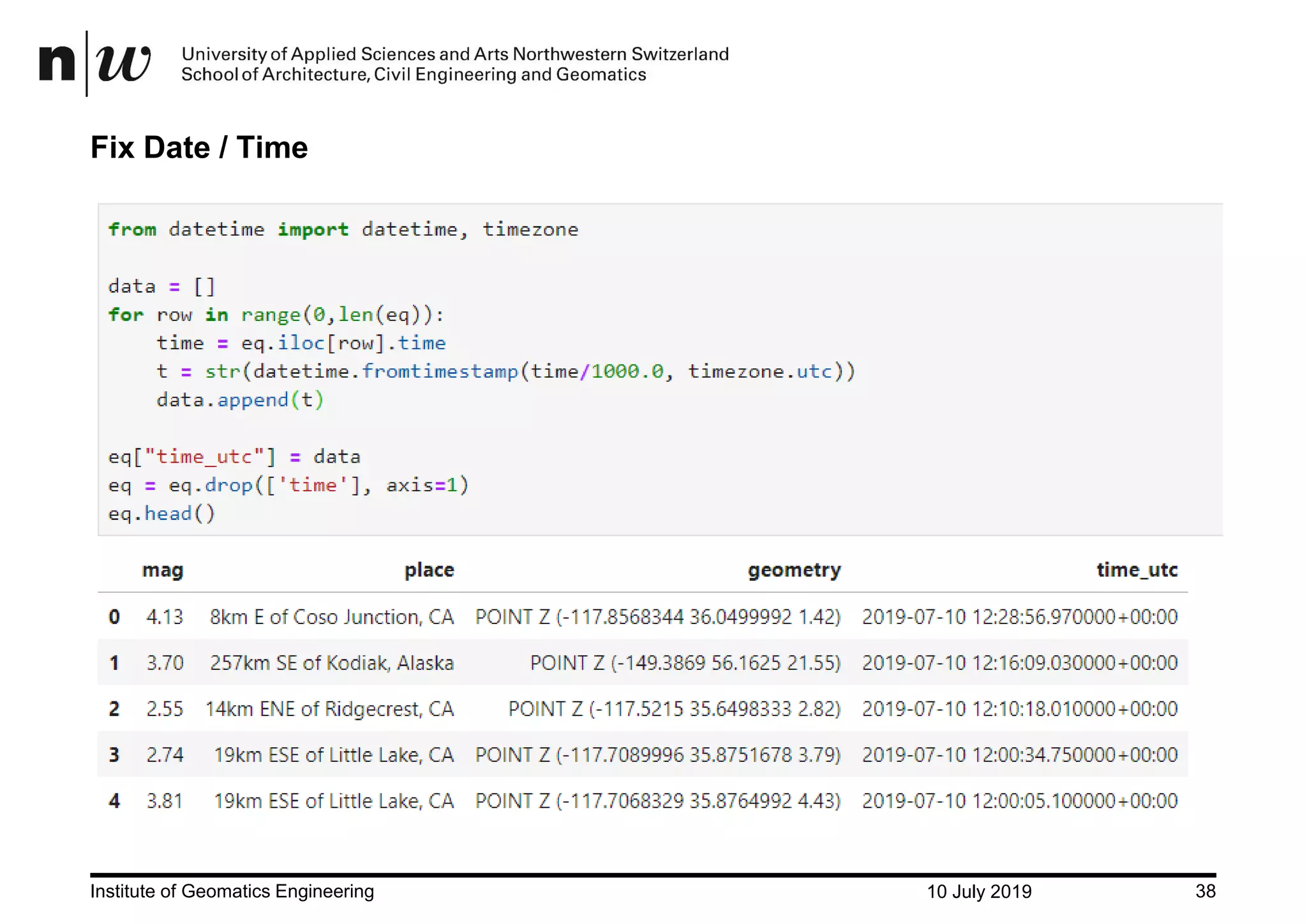This screenshot has height=924, width=1307.
Task: Click row index 3 in the table
Action: pos(114,755)
